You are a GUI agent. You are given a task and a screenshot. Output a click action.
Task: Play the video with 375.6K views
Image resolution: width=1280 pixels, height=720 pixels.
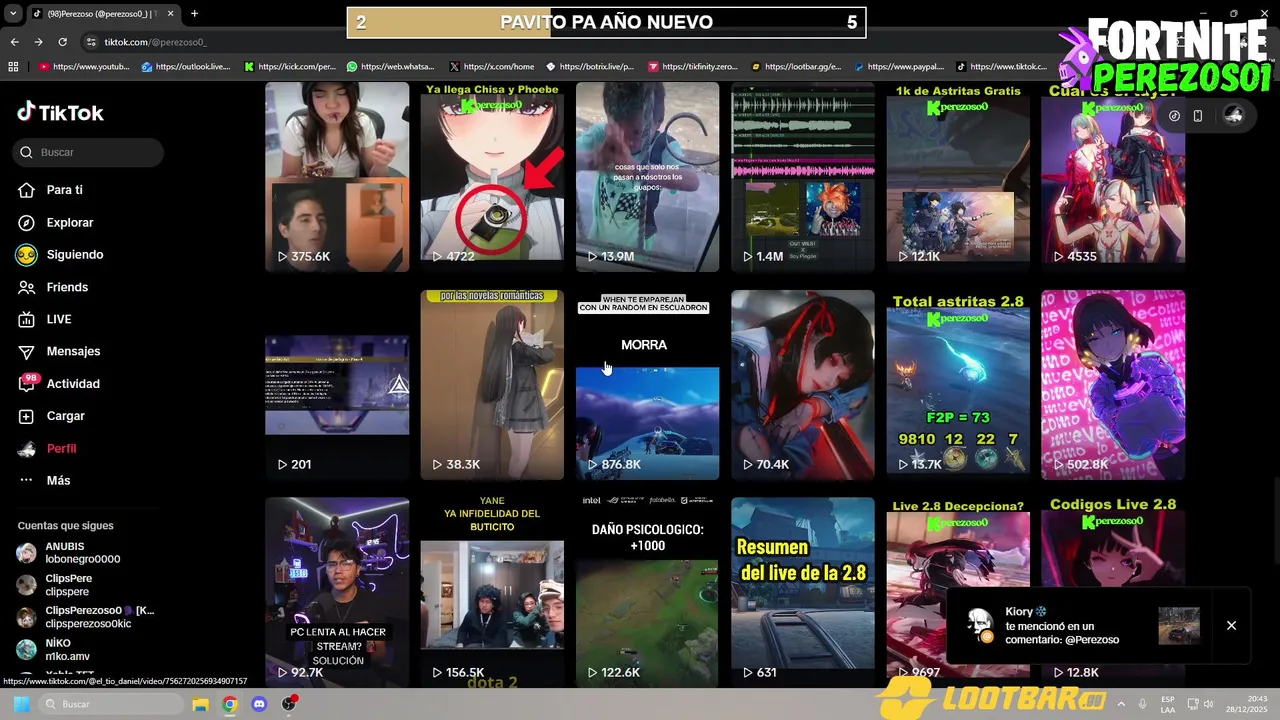(x=337, y=177)
